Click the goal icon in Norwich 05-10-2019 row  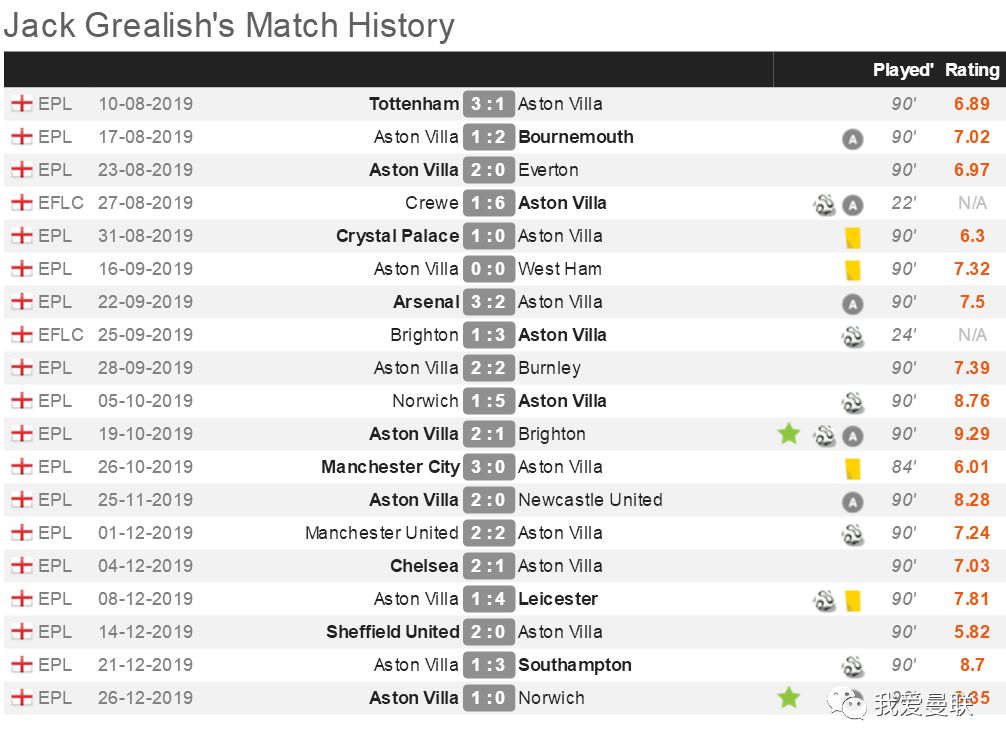pos(852,402)
